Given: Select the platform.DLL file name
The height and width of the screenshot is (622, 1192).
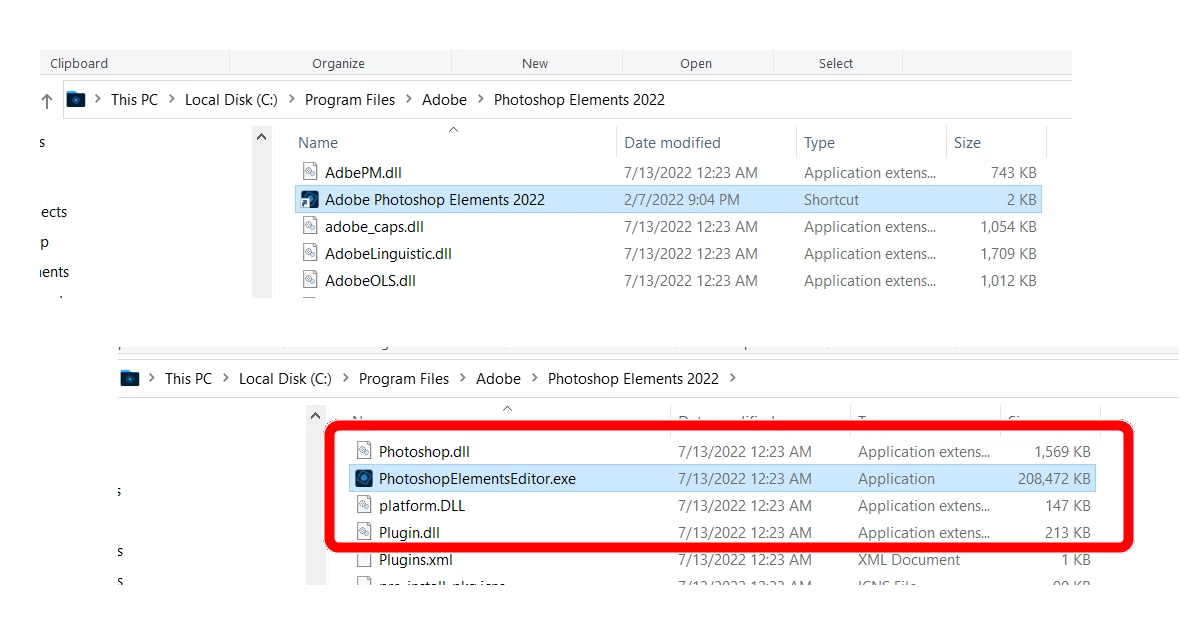Looking at the screenshot, I should [x=422, y=506].
